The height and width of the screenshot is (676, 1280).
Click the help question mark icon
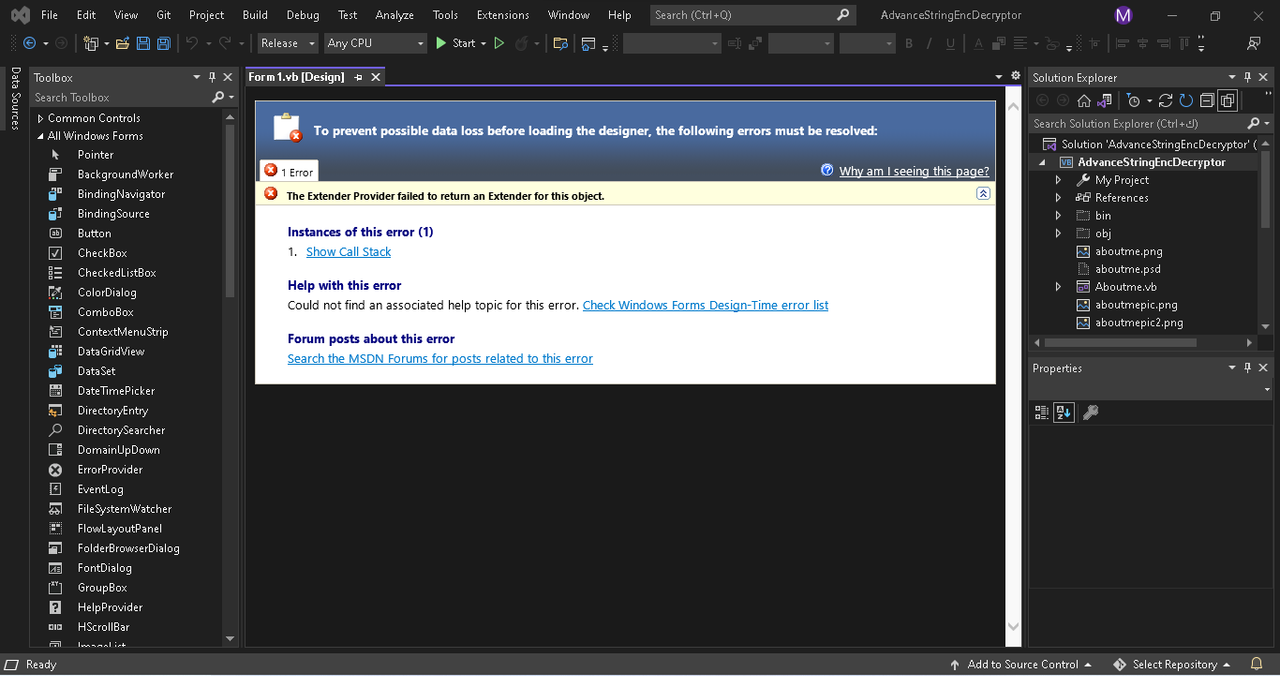(x=827, y=170)
